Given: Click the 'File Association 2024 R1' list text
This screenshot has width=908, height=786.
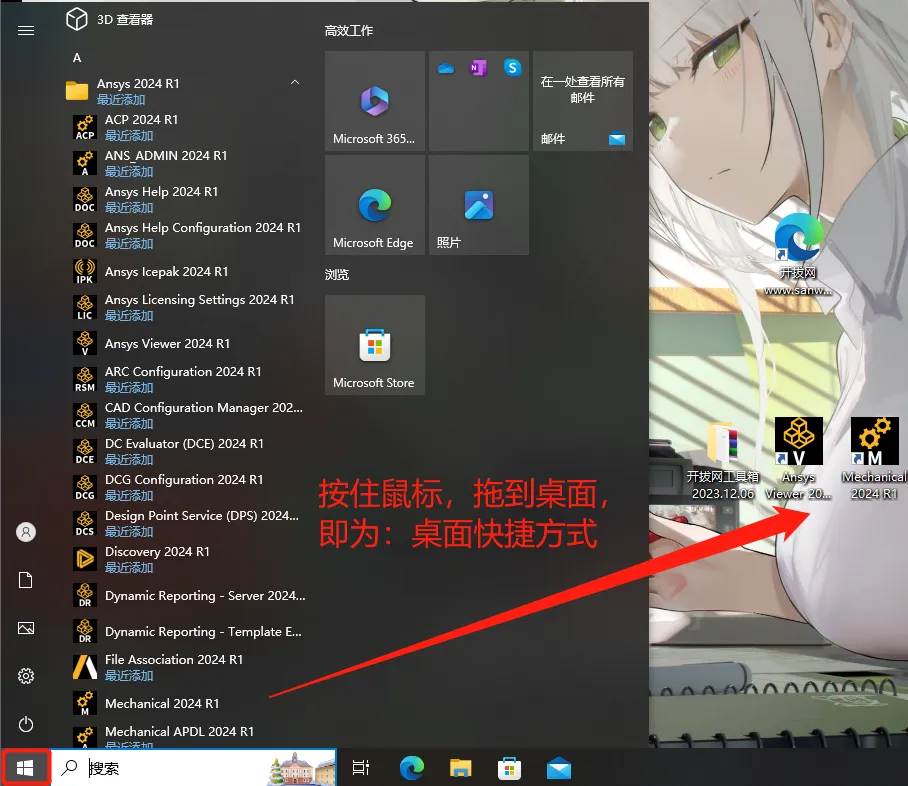Looking at the screenshot, I should 174,659.
